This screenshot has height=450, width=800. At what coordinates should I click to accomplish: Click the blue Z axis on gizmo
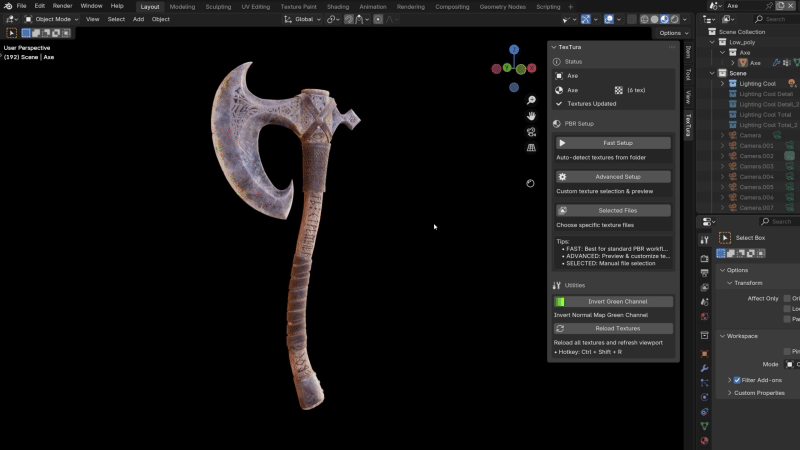click(514, 49)
